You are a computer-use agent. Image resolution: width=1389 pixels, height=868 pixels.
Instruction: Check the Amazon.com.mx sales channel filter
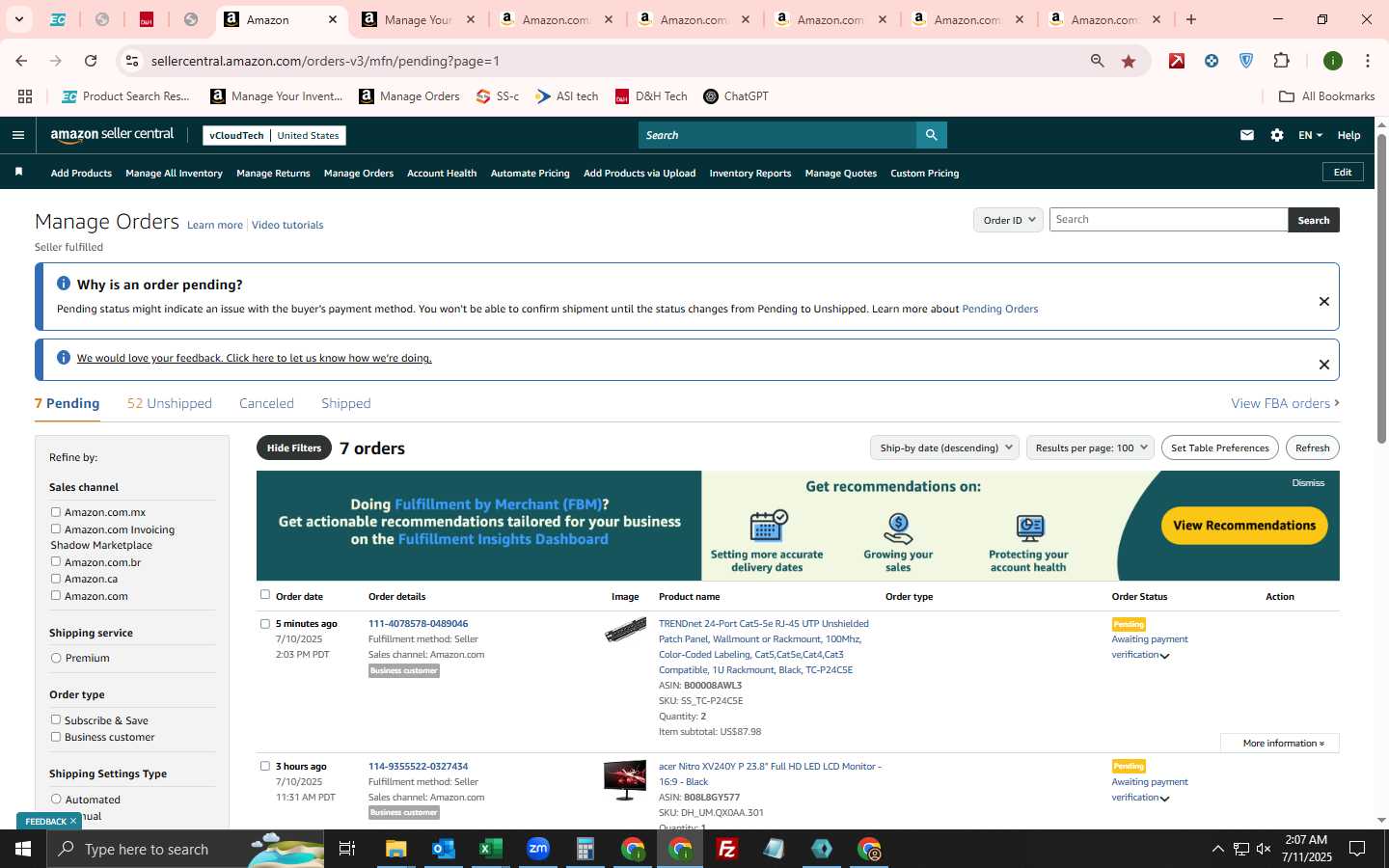pyautogui.click(x=56, y=512)
